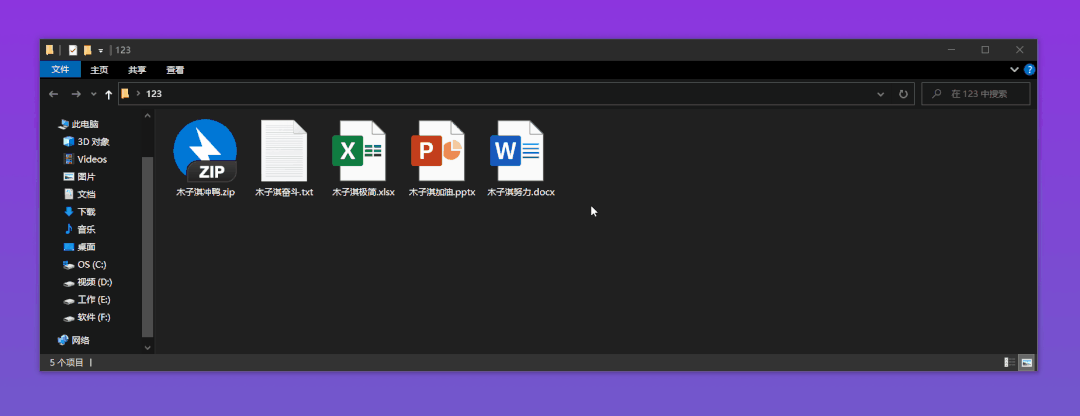Expand the address bar breadcrumb chevron before 123

coord(138,94)
